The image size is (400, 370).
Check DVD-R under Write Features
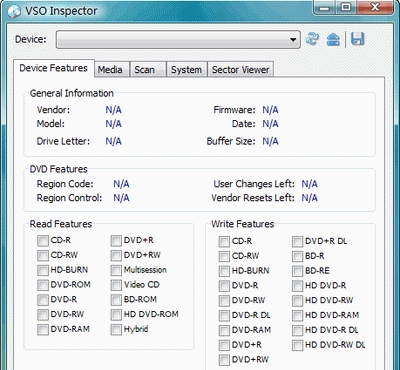tap(224, 286)
